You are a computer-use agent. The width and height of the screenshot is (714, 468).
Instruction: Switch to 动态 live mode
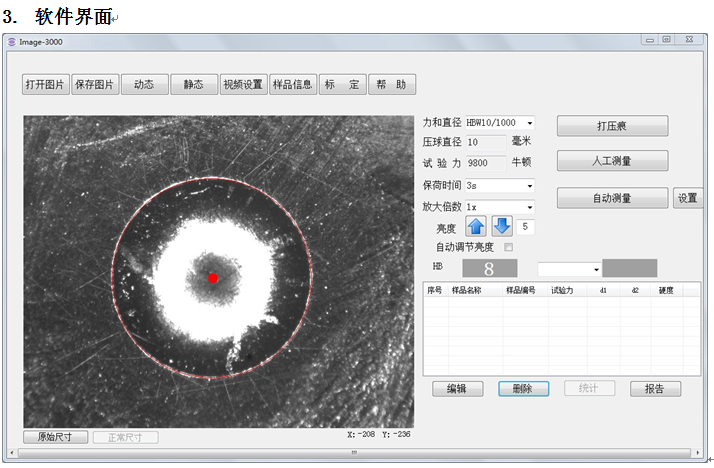[144, 85]
